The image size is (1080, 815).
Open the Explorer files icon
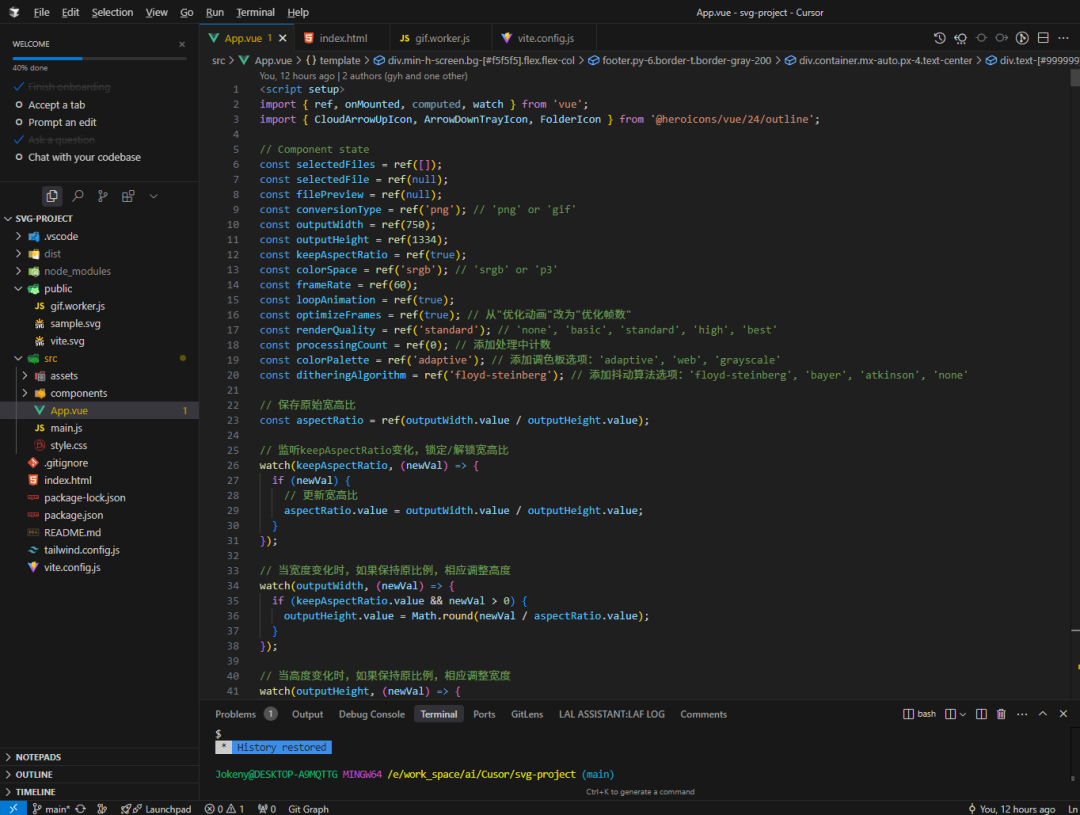tap(52, 196)
